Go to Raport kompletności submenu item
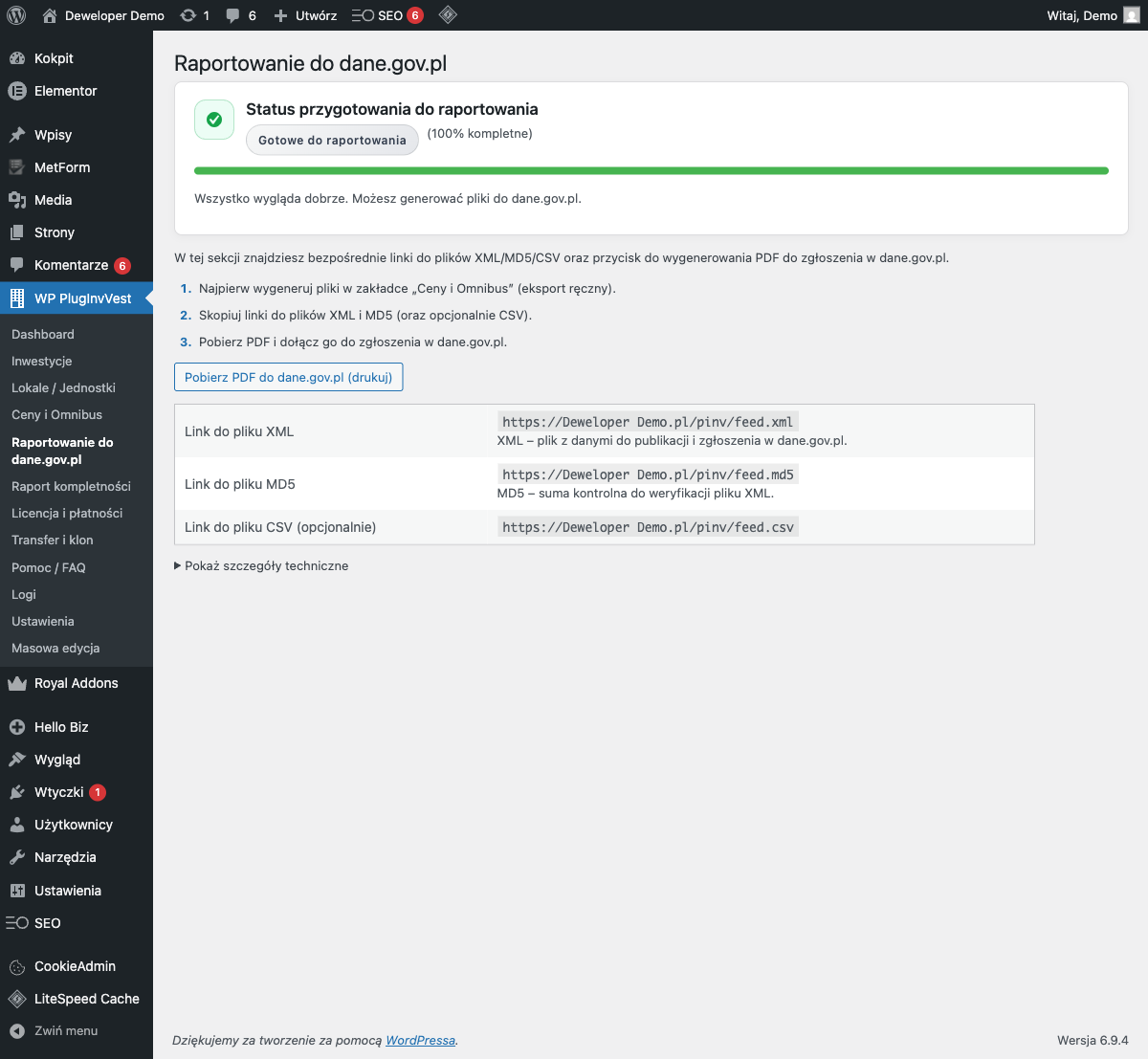 tap(71, 486)
